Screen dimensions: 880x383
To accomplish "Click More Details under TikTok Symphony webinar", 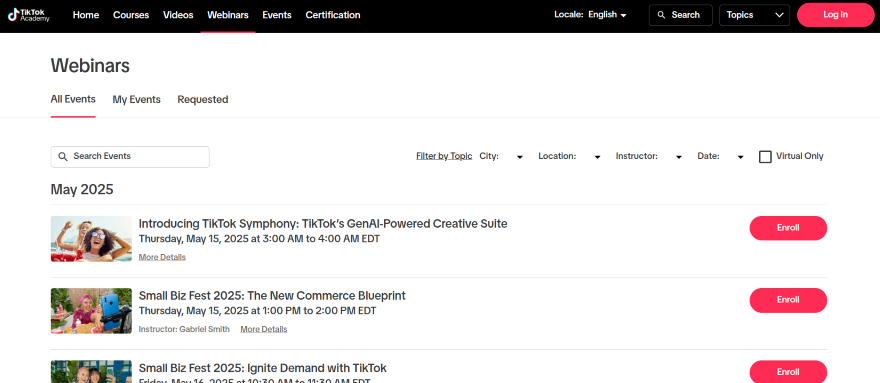I will coord(162,257).
